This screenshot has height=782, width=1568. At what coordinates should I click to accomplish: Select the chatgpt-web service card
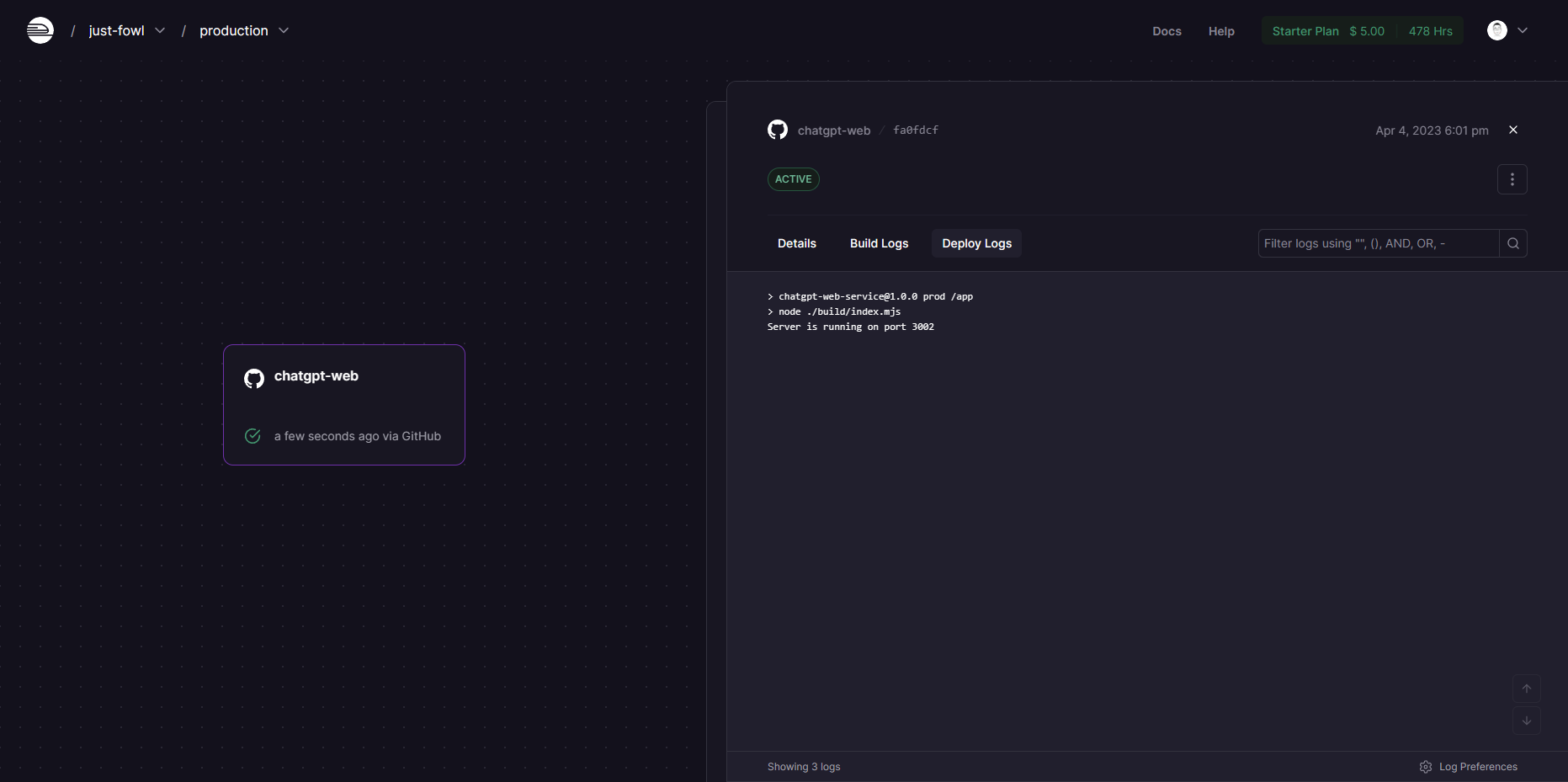tap(344, 405)
